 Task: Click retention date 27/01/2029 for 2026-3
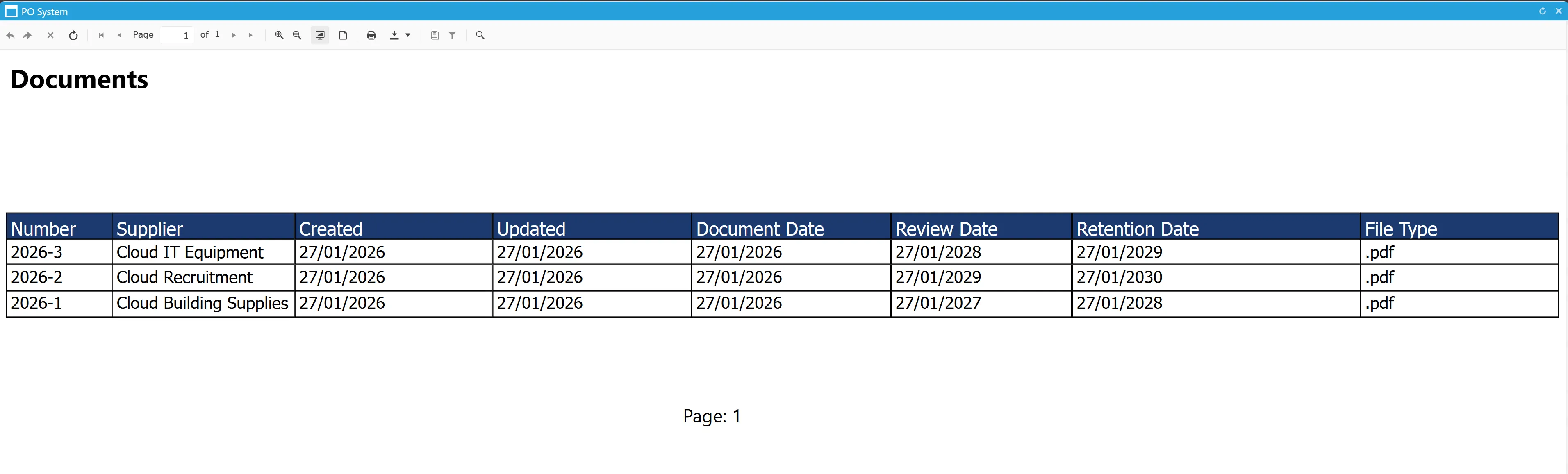click(1120, 252)
